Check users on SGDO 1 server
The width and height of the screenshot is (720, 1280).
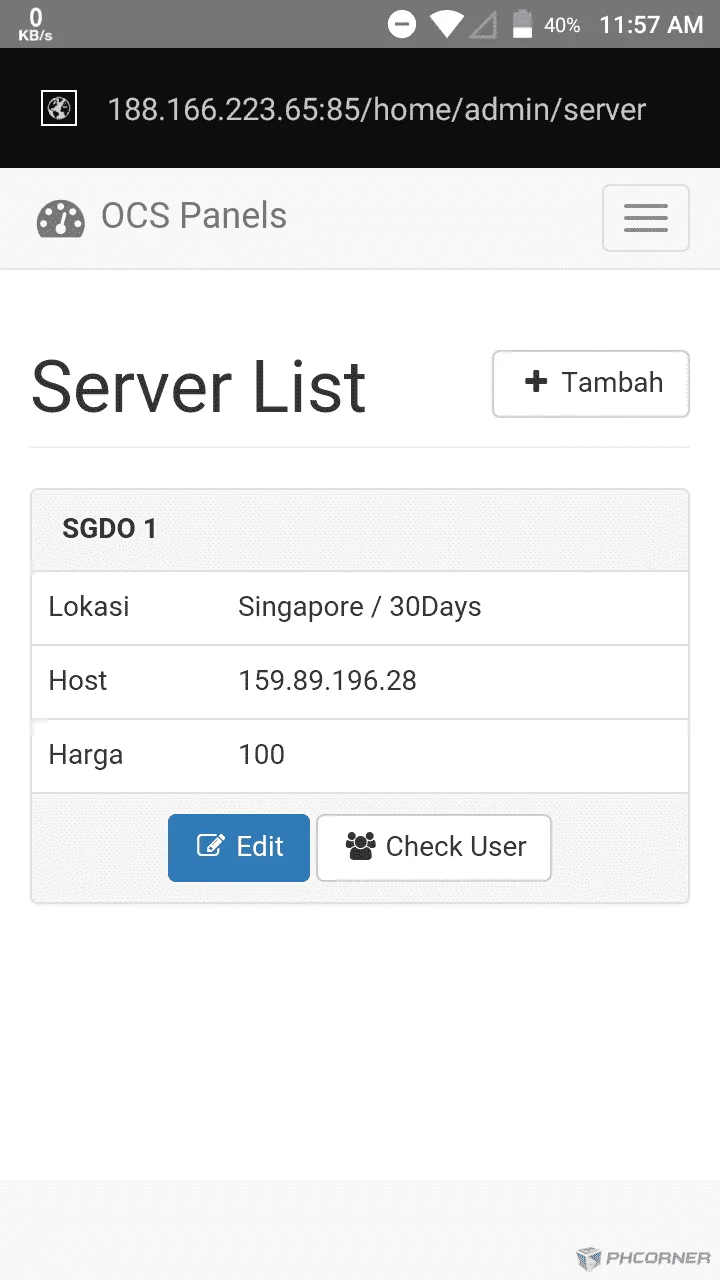[x=433, y=847]
